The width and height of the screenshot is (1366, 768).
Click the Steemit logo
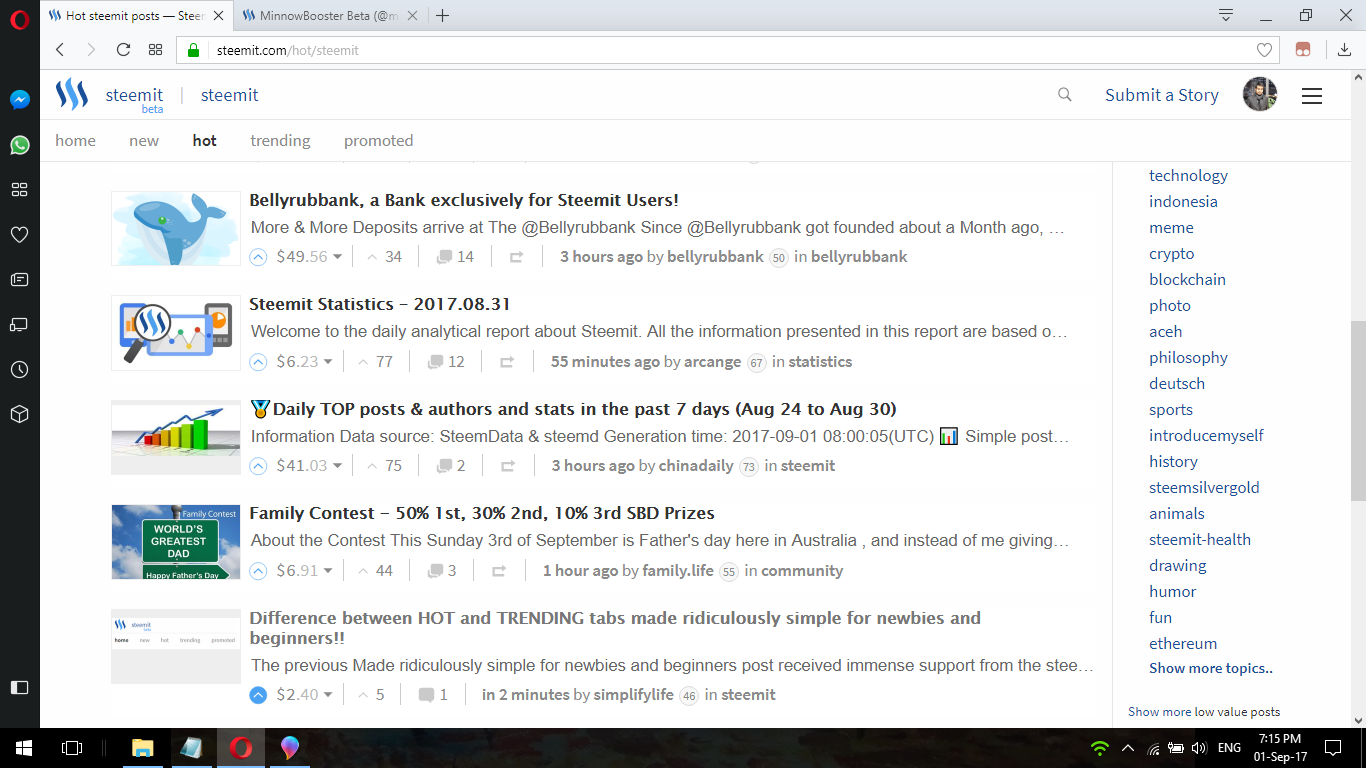(x=72, y=95)
